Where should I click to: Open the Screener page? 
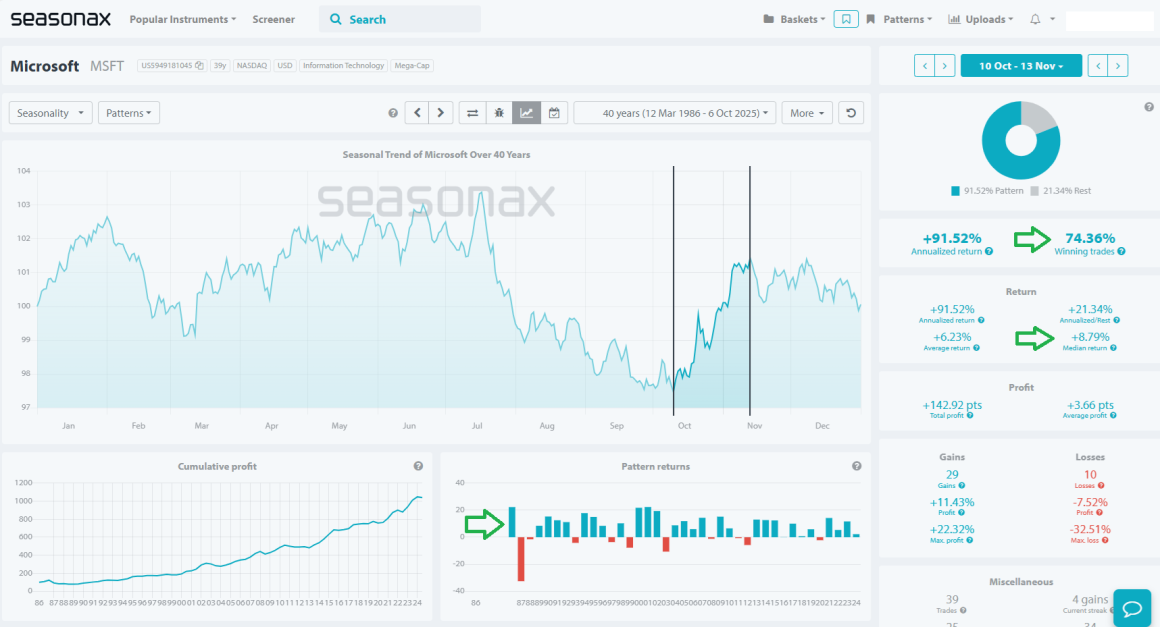(x=273, y=19)
